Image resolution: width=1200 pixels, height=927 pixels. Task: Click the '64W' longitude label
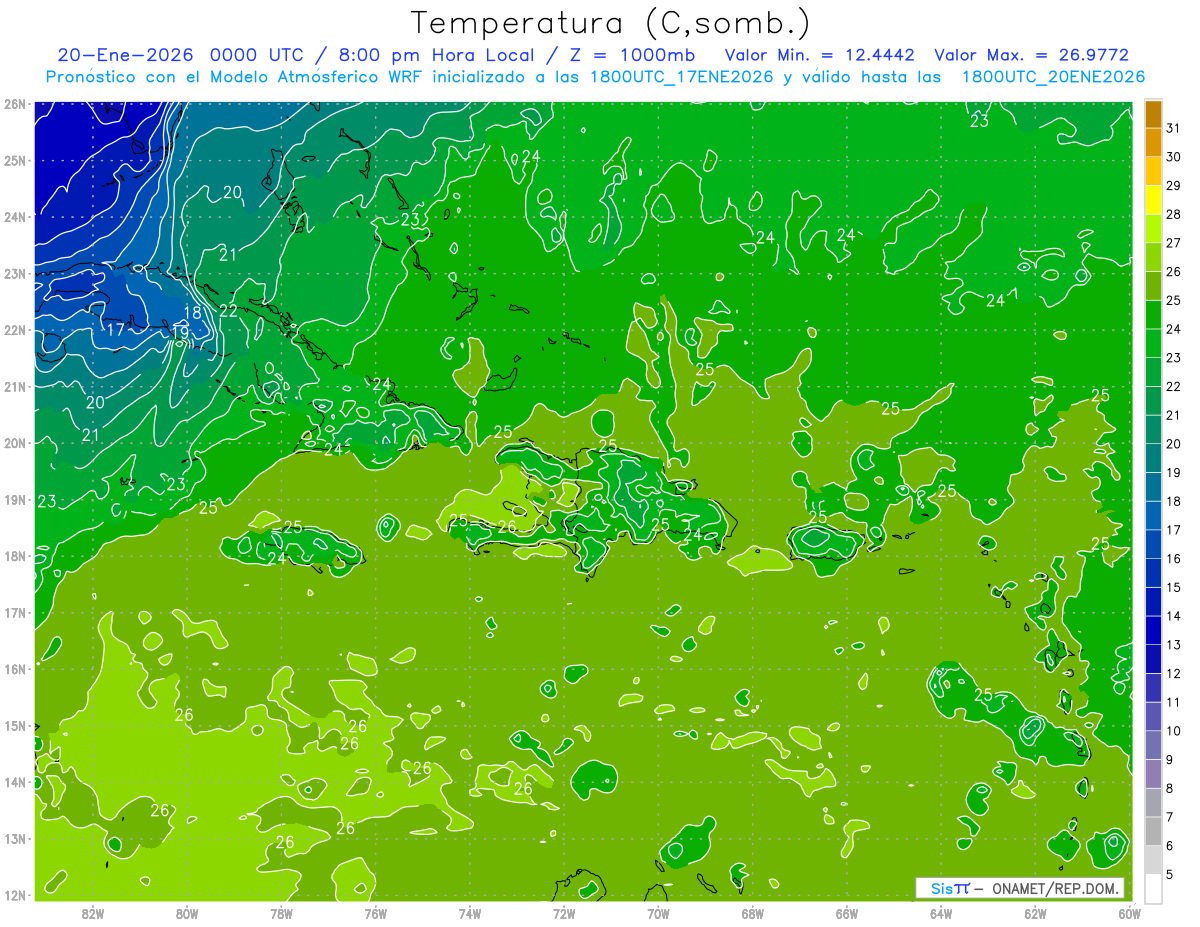click(x=941, y=913)
